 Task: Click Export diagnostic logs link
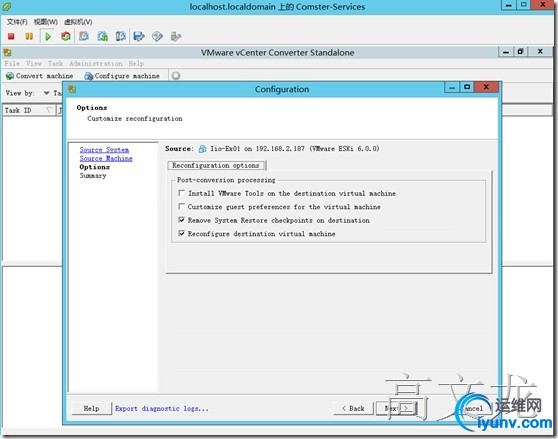[x=162, y=408]
